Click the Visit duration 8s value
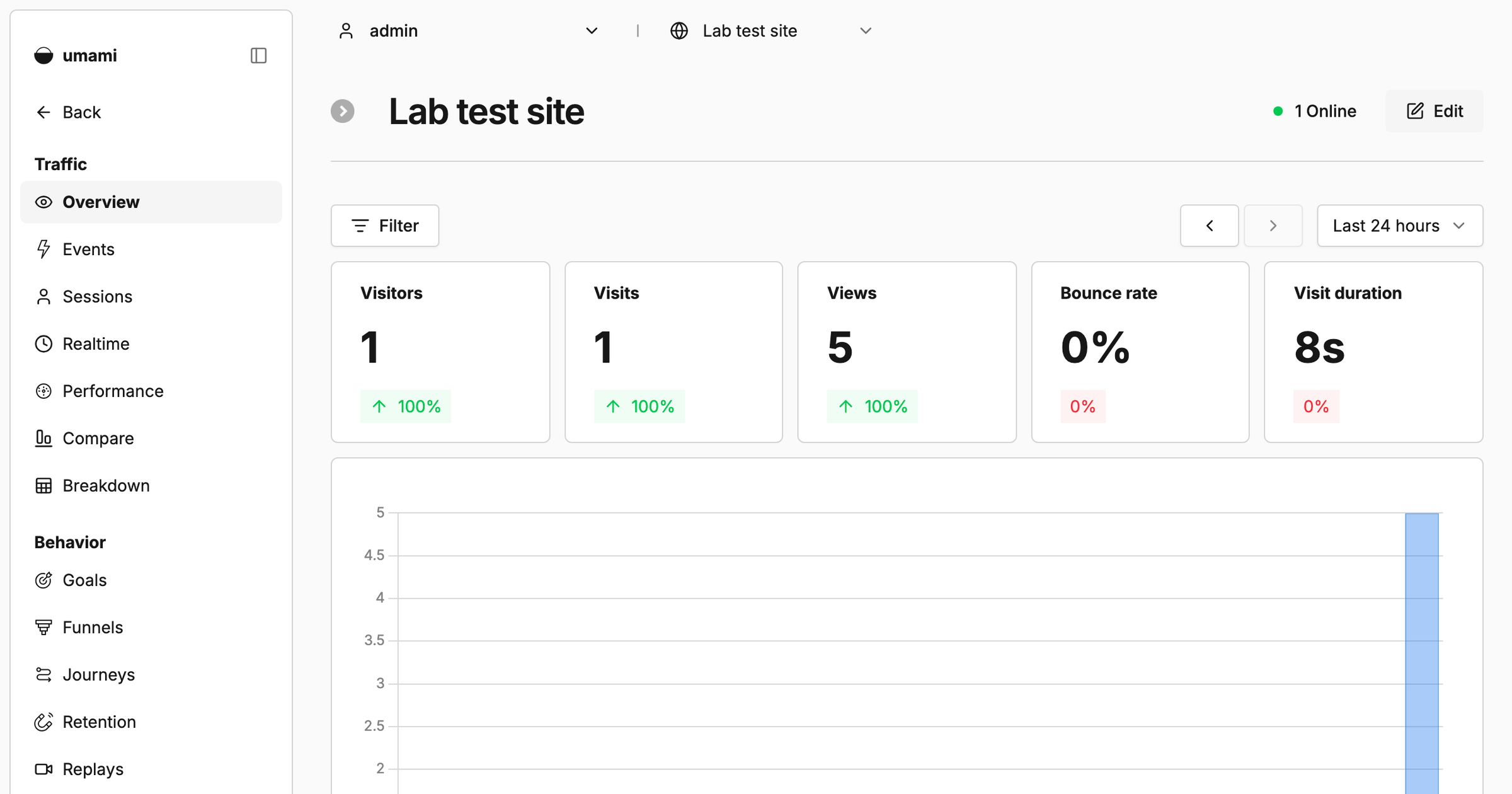This screenshot has height=794, width=1512. (1319, 347)
